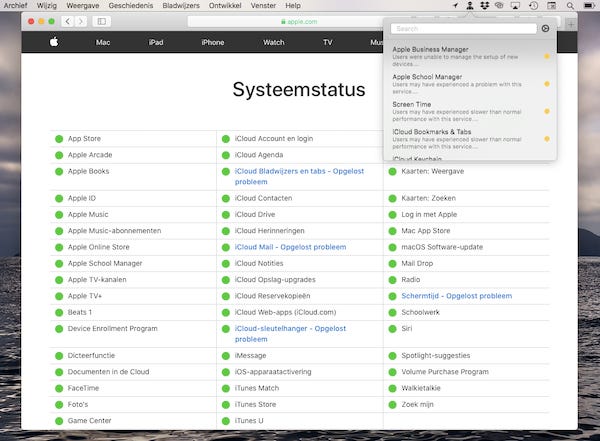This screenshot has width=600, height=441.
Task: Click the location arrow menu bar icon
Action: [x=455, y=5]
